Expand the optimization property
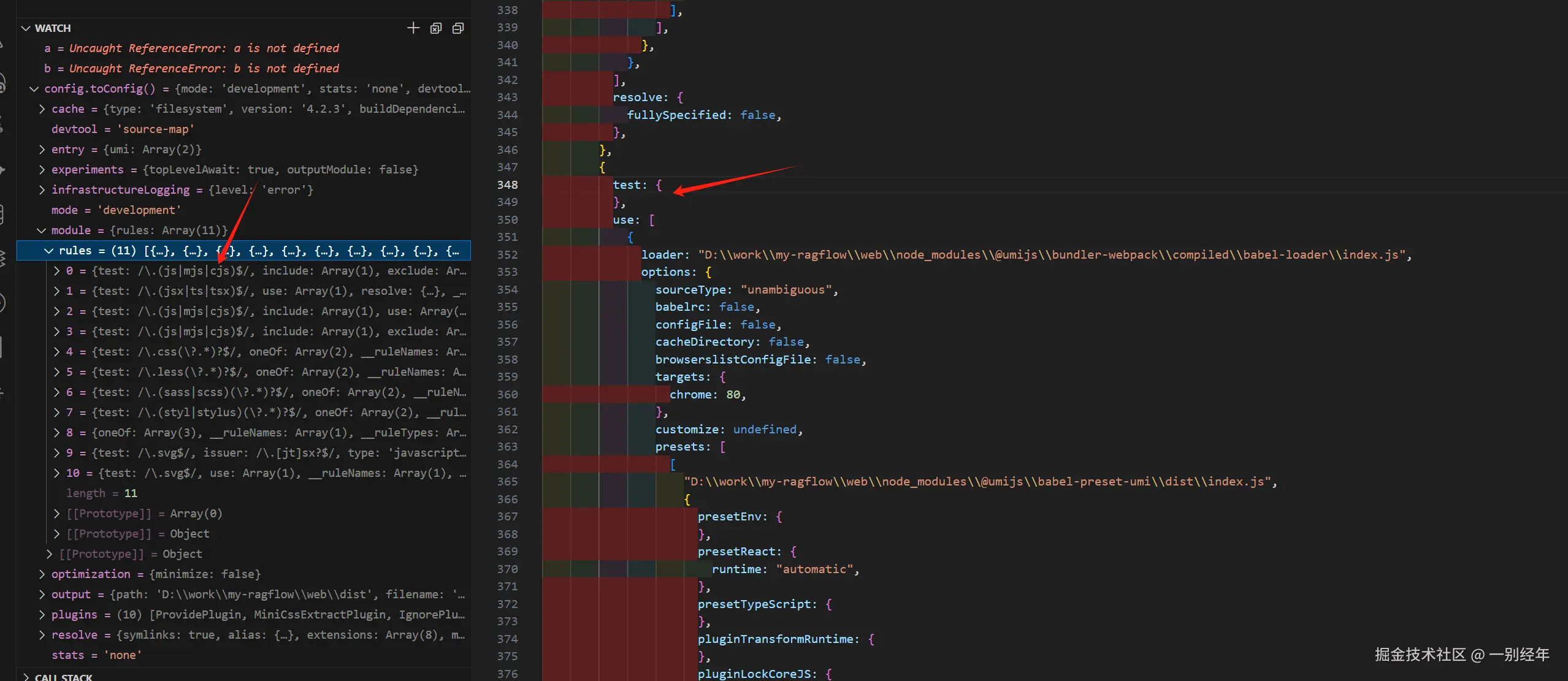The image size is (1568, 681). point(42,574)
